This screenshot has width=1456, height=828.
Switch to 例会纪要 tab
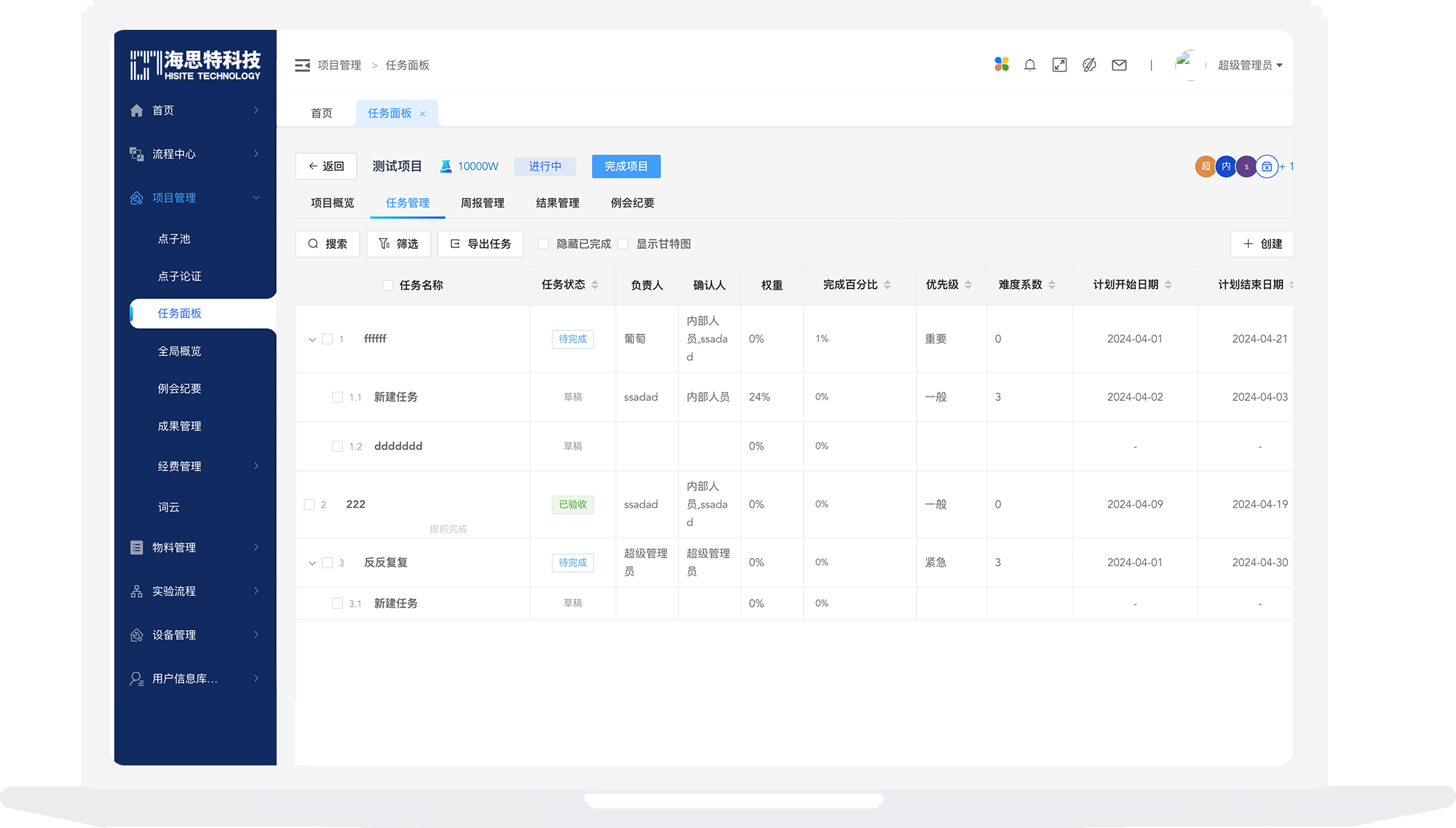[633, 203]
